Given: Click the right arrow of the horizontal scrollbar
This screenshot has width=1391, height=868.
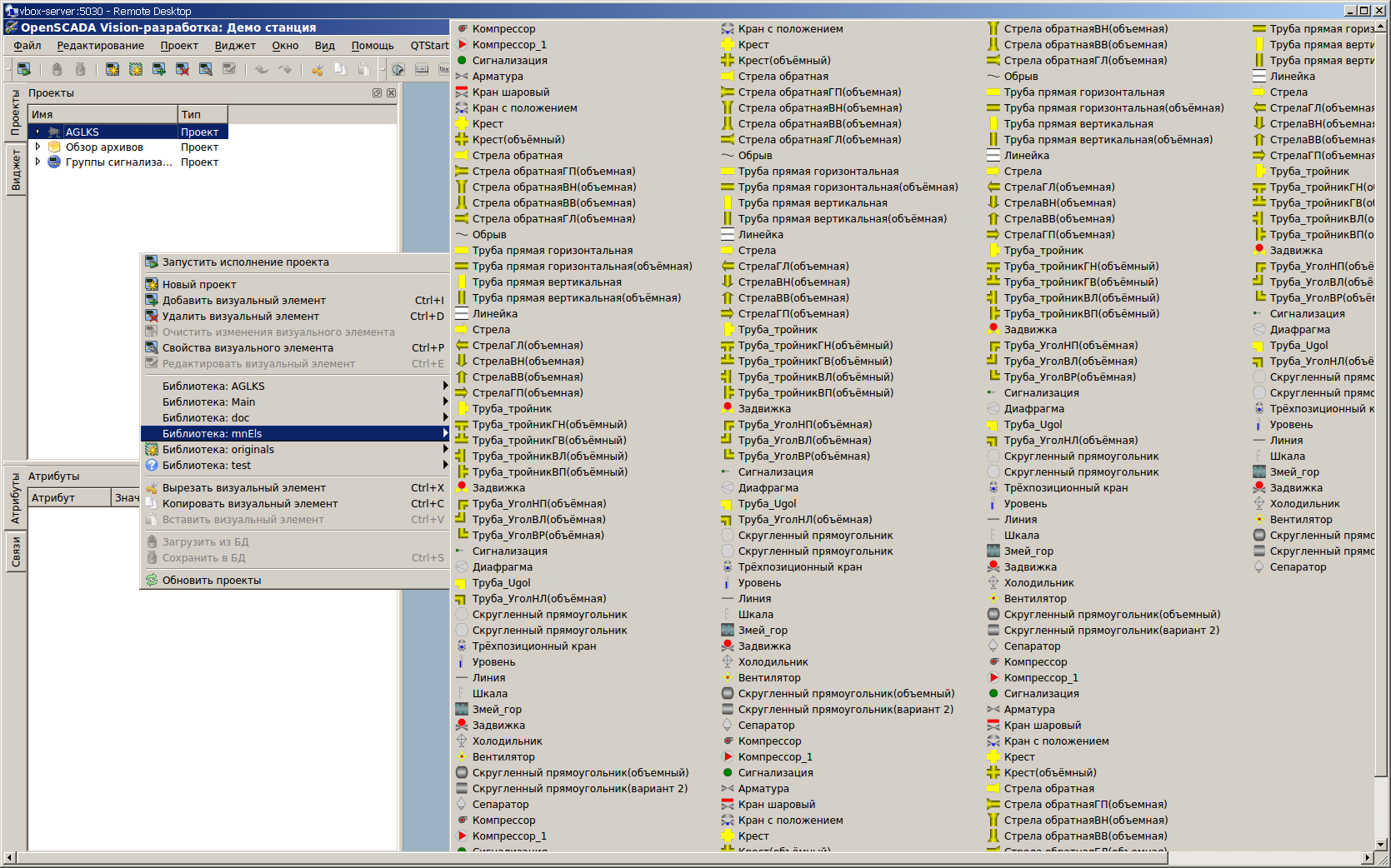Looking at the screenshot, I should click(x=1367, y=857).
